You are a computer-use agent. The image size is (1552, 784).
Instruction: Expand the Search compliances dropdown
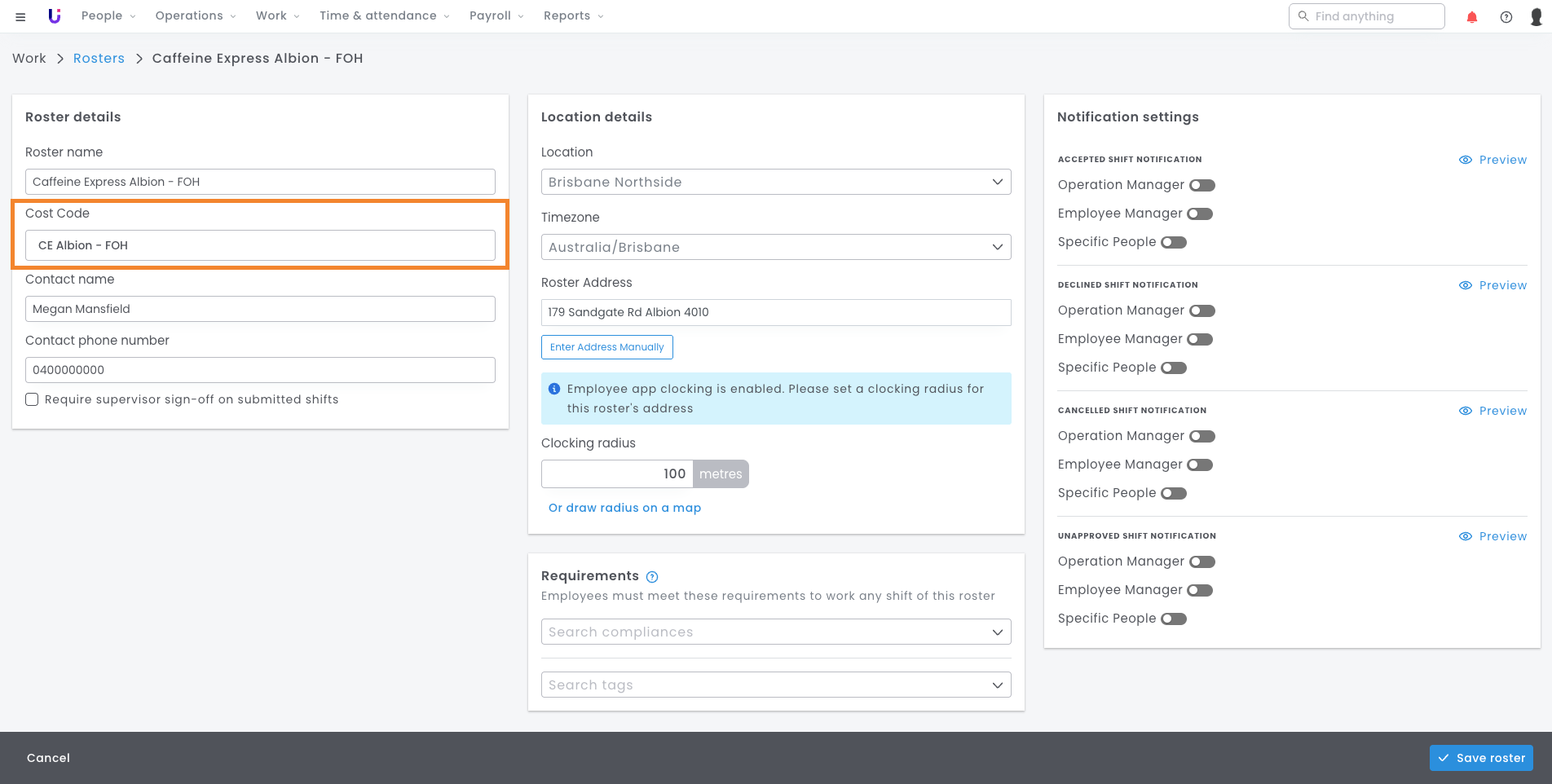coord(775,632)
